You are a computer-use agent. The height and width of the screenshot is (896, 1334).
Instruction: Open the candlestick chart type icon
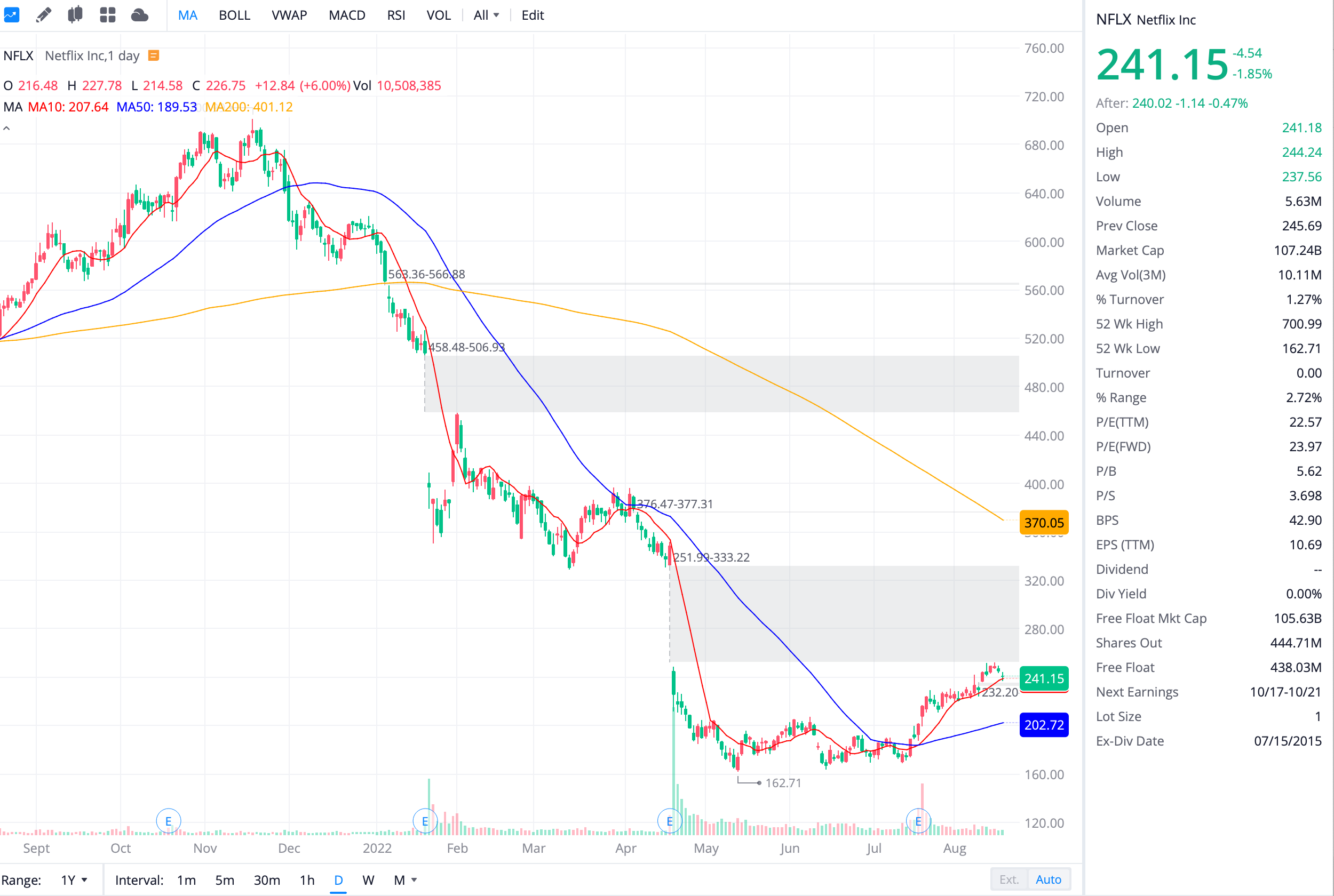coord(75,15)
